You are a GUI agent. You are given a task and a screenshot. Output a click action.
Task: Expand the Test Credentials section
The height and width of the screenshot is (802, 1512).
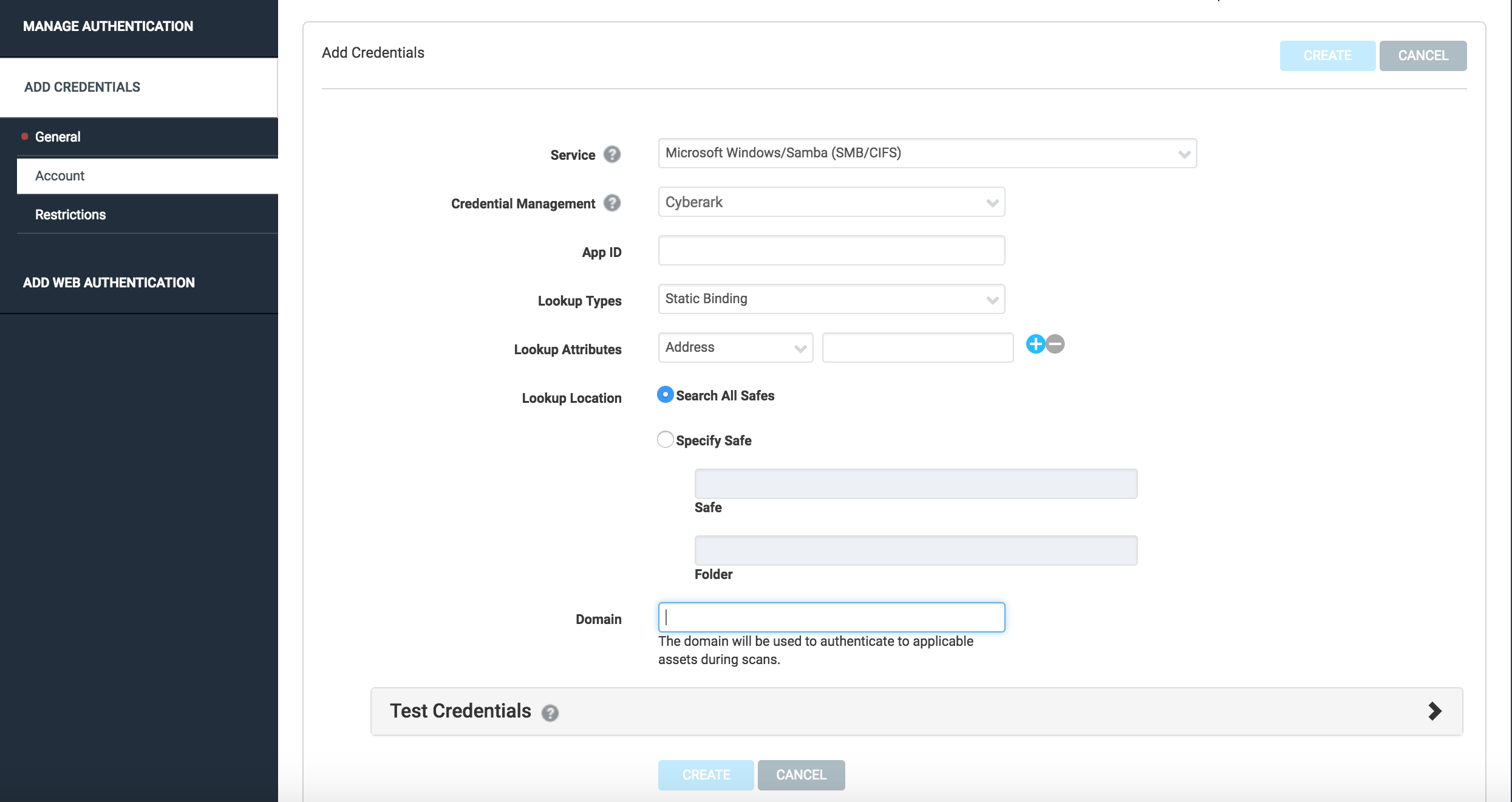tap(1439, 711)
